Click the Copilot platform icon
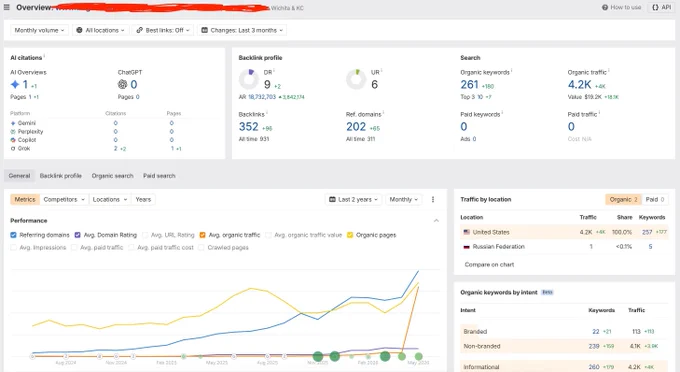The width and height of the screenshot is (680, 372). click(13, 140)
